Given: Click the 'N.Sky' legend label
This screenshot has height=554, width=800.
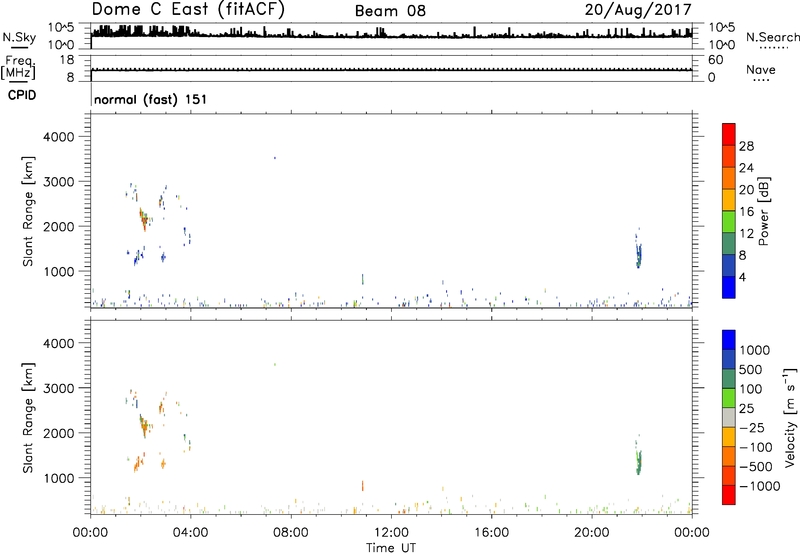Looking at the screenshot, I should (19, 37).
